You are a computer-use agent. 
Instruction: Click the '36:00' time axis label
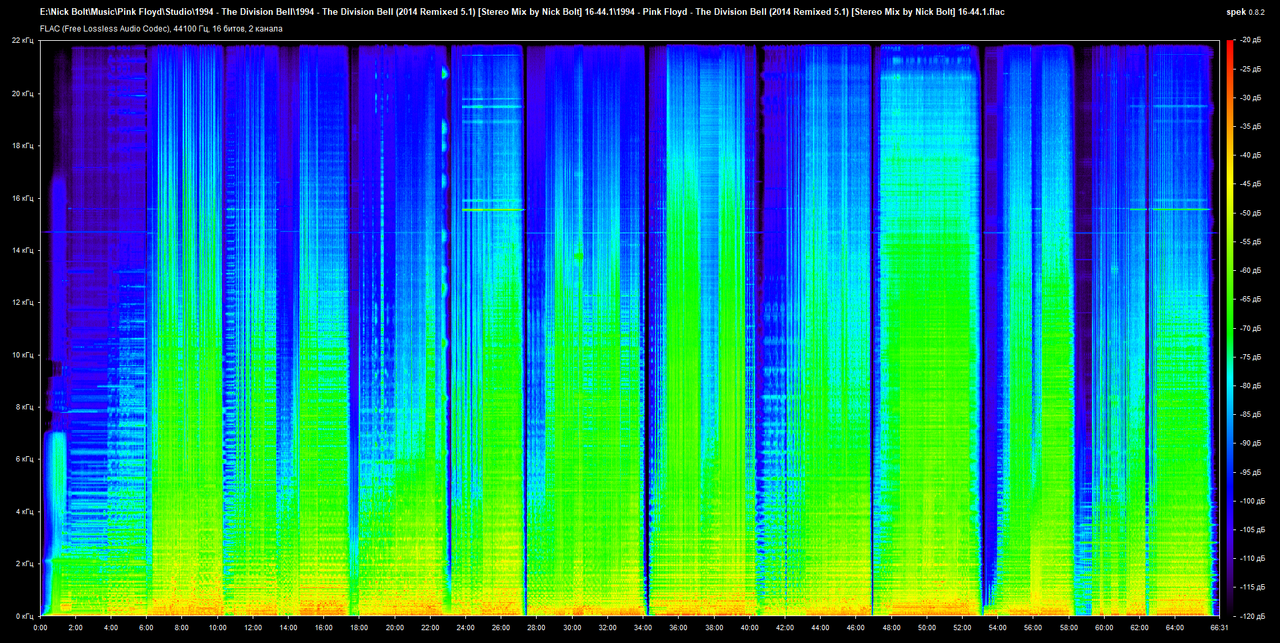[x=677, y=629]
